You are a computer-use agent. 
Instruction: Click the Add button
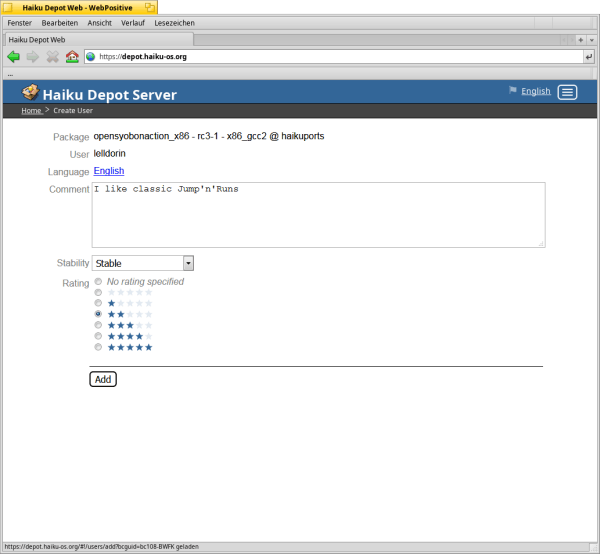tap(103, 379)
